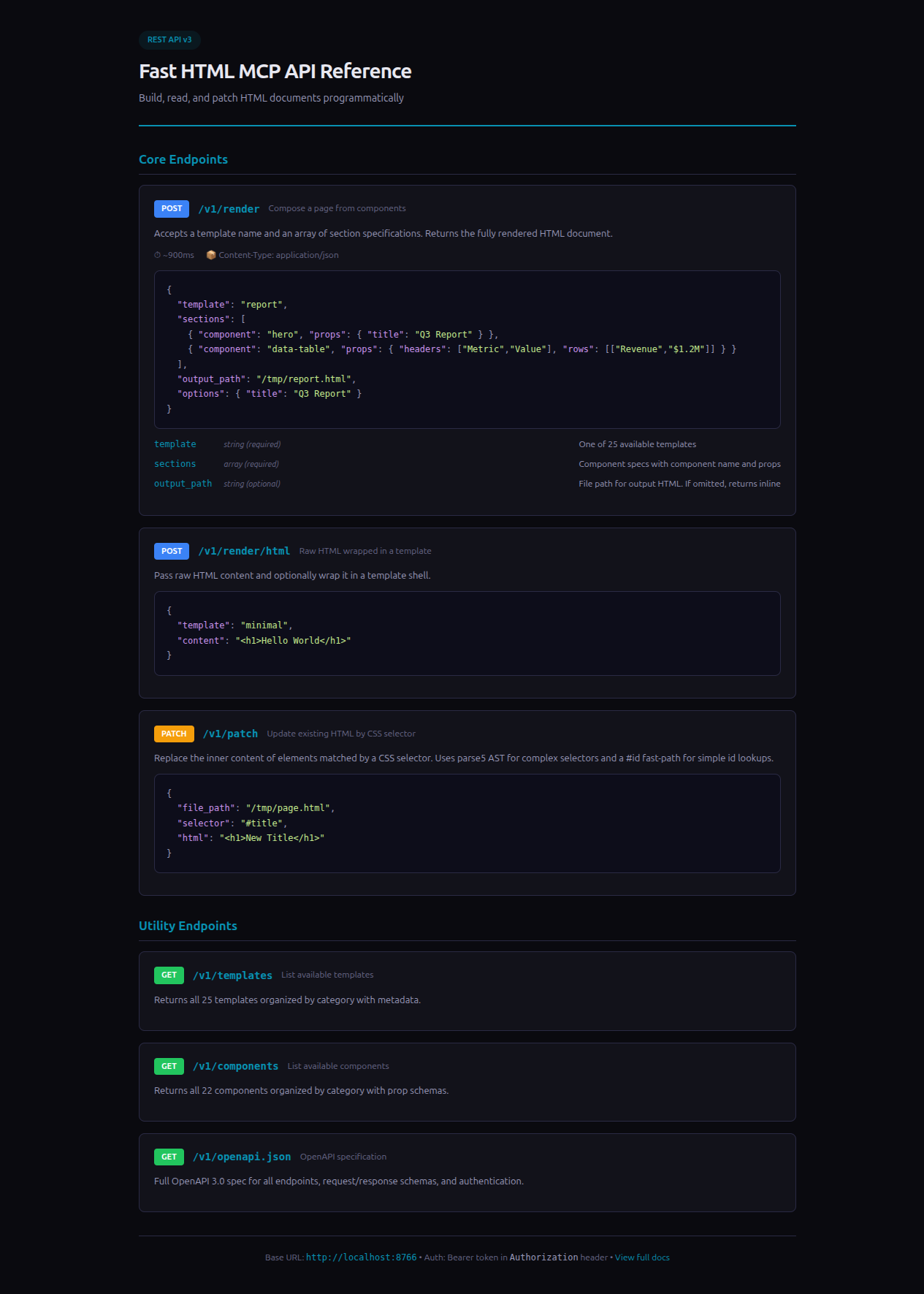Click the "hero" component code line
Viewport: 924px width, 1294px height.
tap(343, 335)
